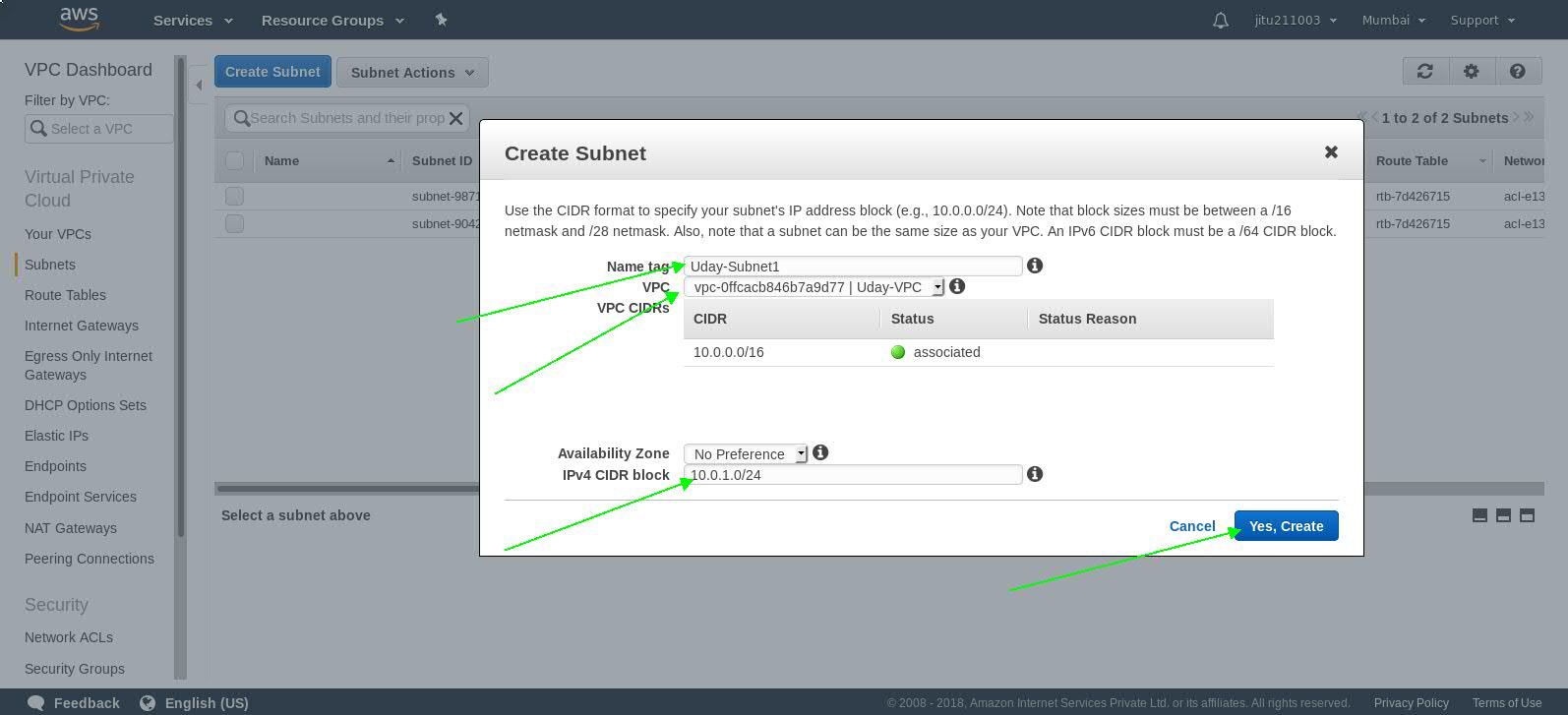
Task: Open Route Tables in sidebar
Action: pyautogui.click(x=65, y=295)
